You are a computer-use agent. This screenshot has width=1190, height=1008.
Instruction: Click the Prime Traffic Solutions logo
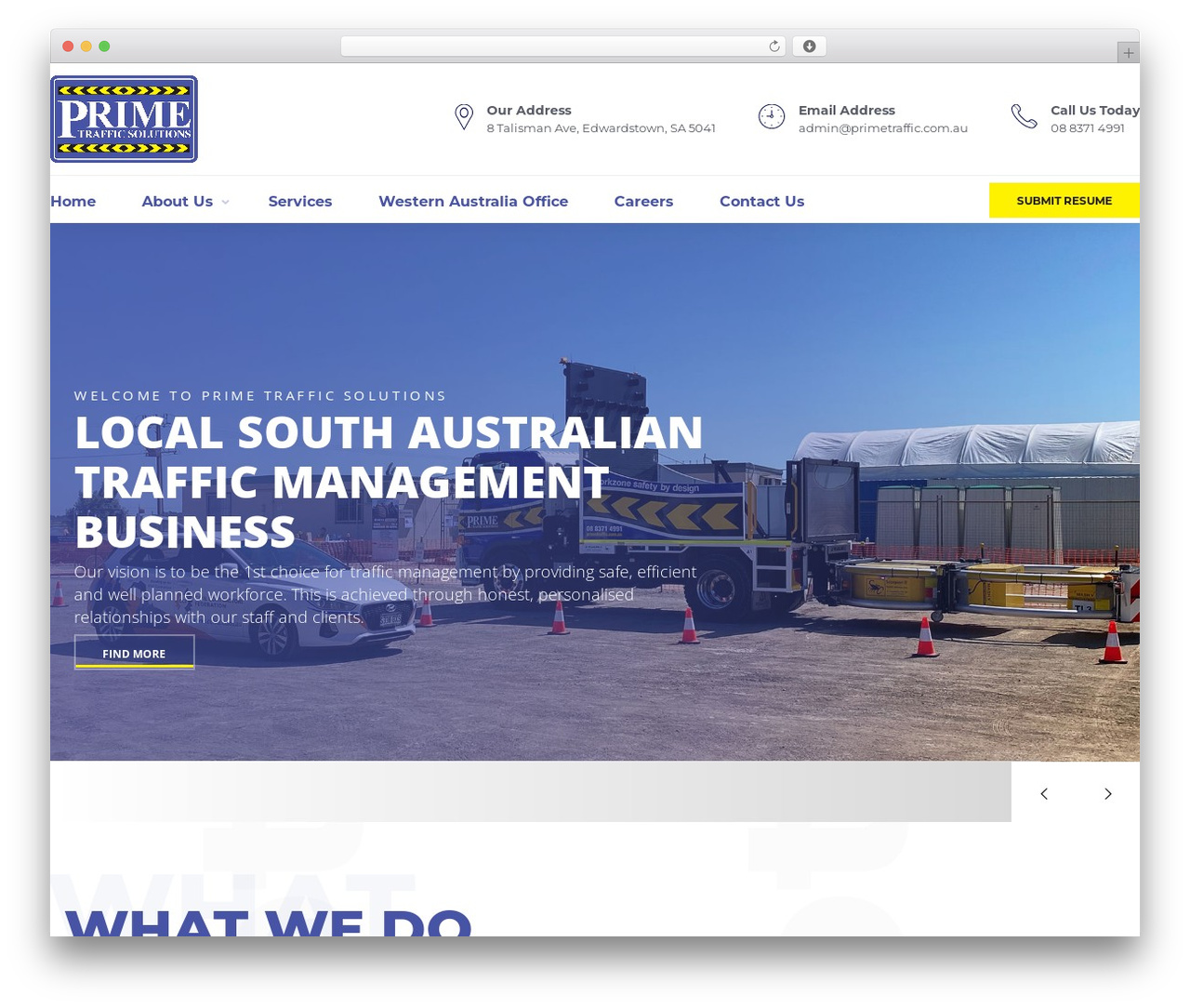124,119
